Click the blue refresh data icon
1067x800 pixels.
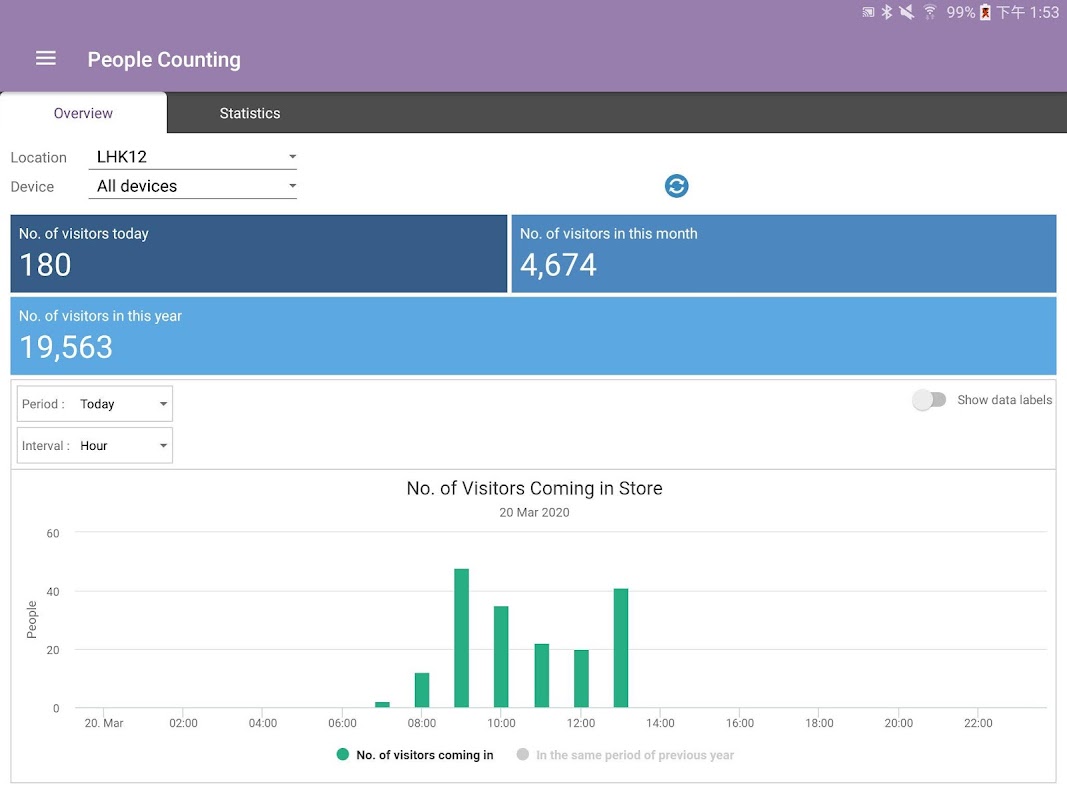[677, 186]
